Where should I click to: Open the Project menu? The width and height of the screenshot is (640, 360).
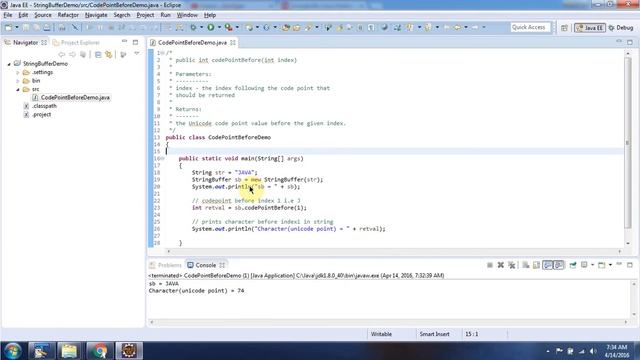145,15
